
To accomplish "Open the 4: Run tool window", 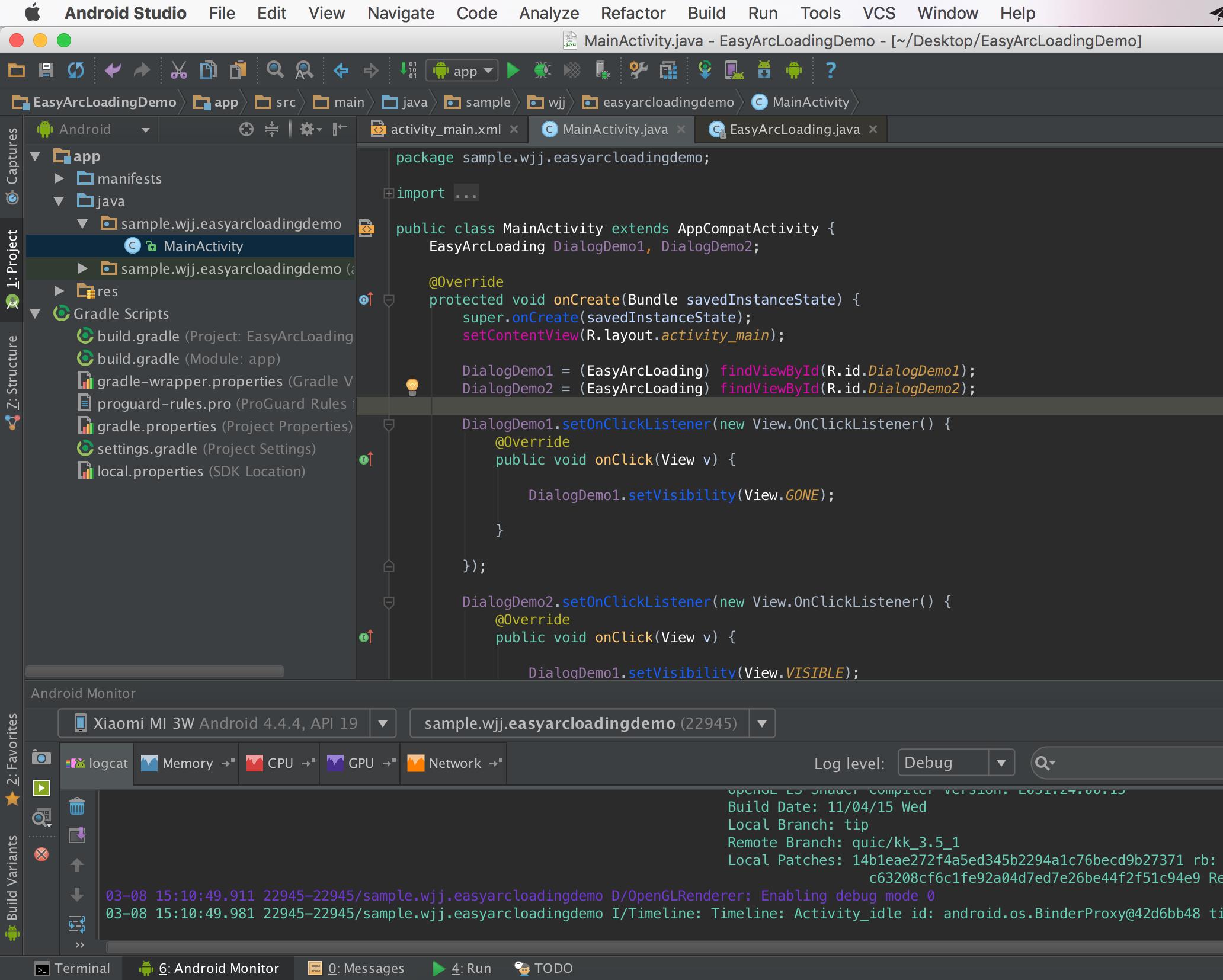I will [x=462, y=968].
